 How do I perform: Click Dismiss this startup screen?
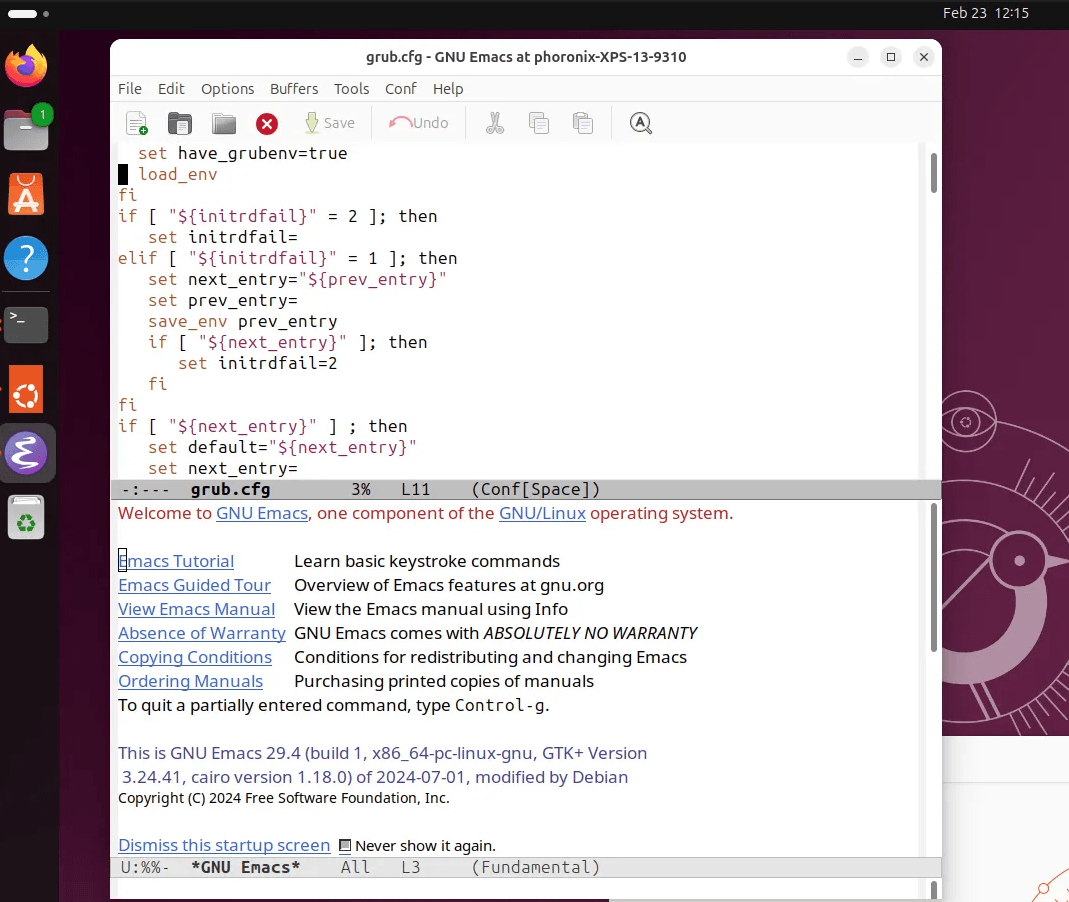pyautogui.click(x=224, y=845)
